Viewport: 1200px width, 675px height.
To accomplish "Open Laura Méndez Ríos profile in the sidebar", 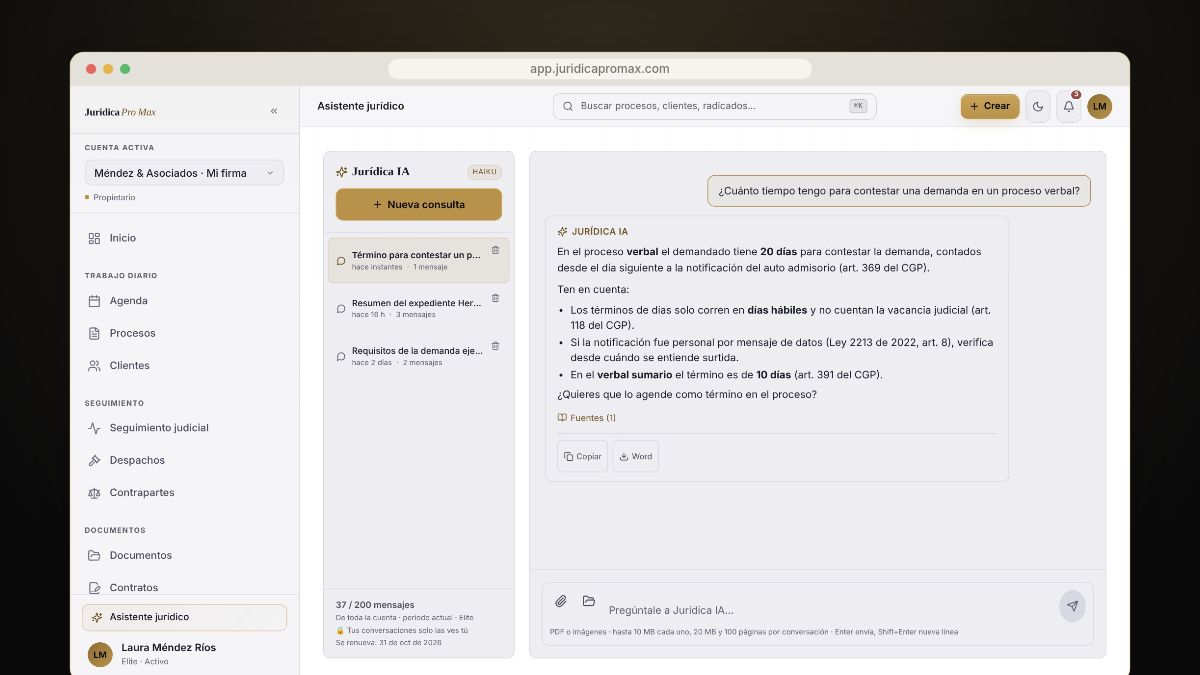I will tap(184, 654).
